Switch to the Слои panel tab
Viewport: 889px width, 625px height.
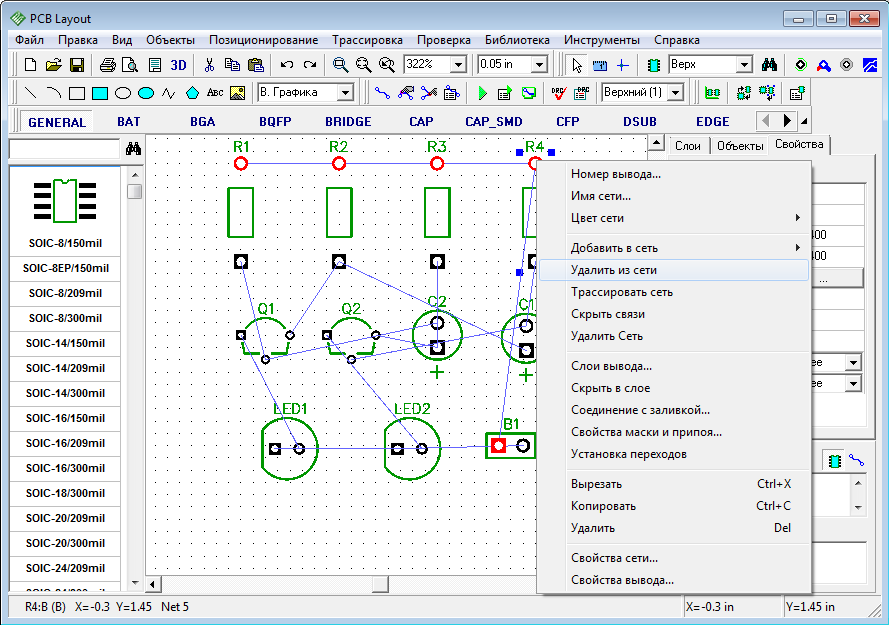tap(688, 146)
